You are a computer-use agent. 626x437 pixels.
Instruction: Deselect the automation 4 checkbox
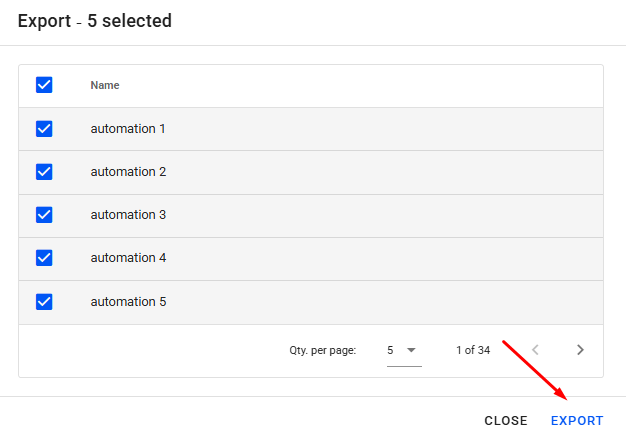tap(44, 258)
